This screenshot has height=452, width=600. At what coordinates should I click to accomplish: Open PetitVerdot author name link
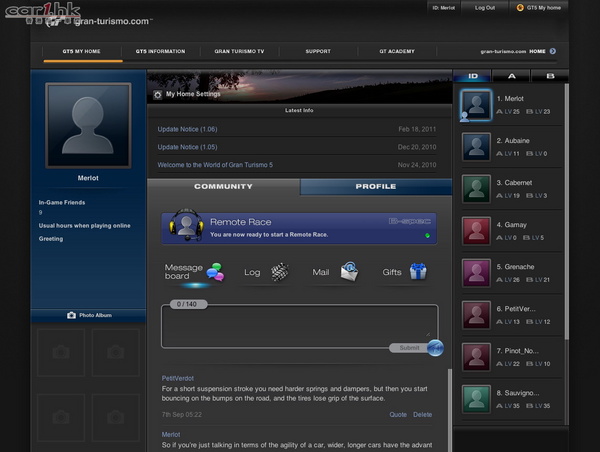point(178,378)
